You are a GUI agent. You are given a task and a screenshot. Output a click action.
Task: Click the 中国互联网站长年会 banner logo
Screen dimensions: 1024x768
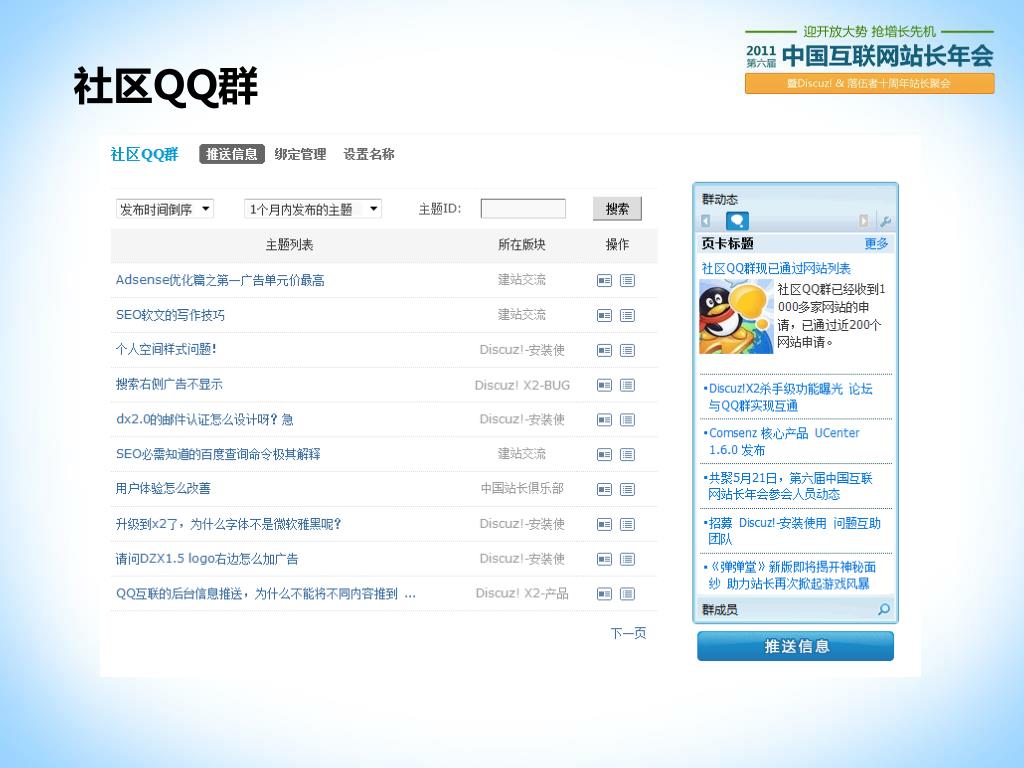(x=869, y=59)
